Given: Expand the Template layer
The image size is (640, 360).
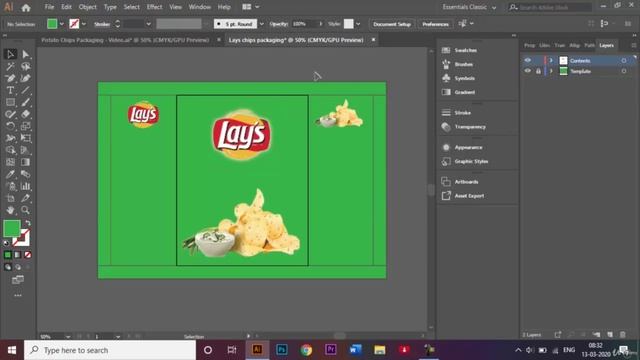Looking at the screenshot, I should point(551,71).
